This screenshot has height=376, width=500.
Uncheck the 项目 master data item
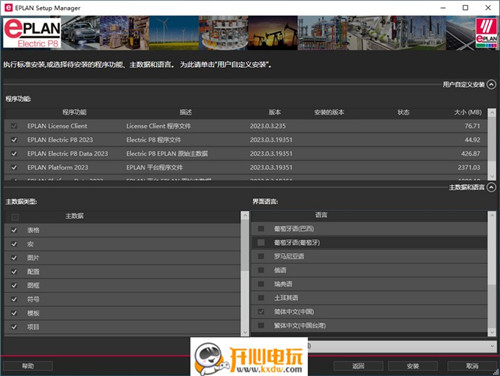coord(14,327)
